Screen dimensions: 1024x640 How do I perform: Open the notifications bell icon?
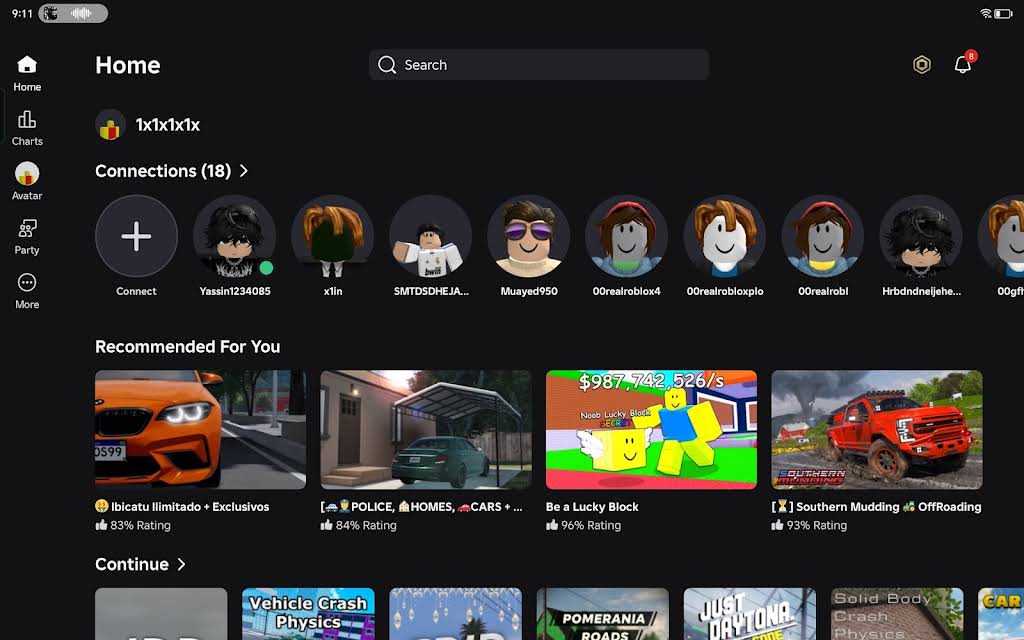pos(963,64)
